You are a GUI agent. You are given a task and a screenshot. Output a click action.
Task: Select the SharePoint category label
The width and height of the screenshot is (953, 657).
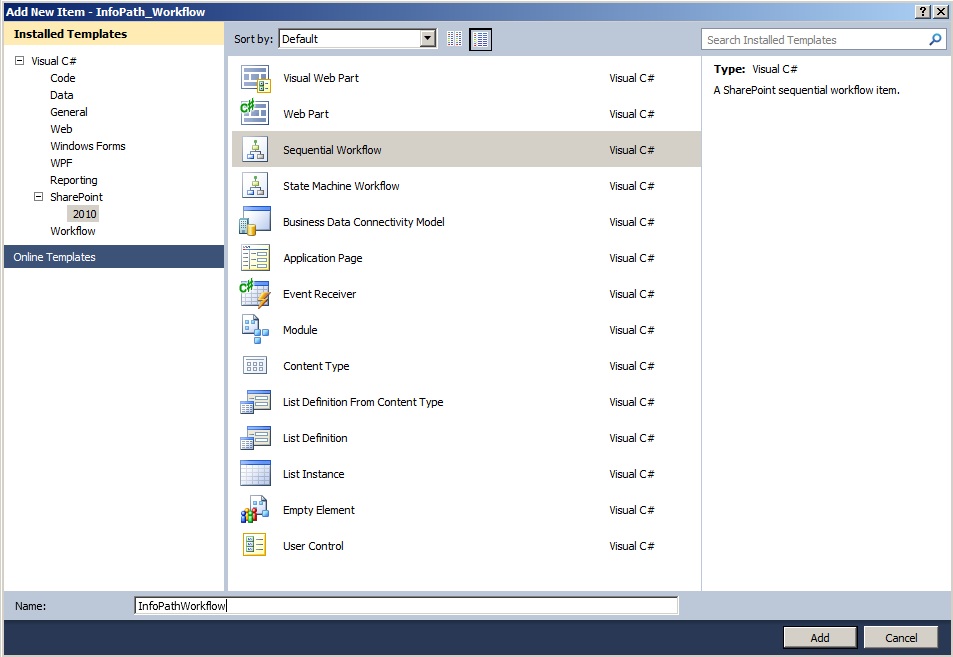point(76,197)
